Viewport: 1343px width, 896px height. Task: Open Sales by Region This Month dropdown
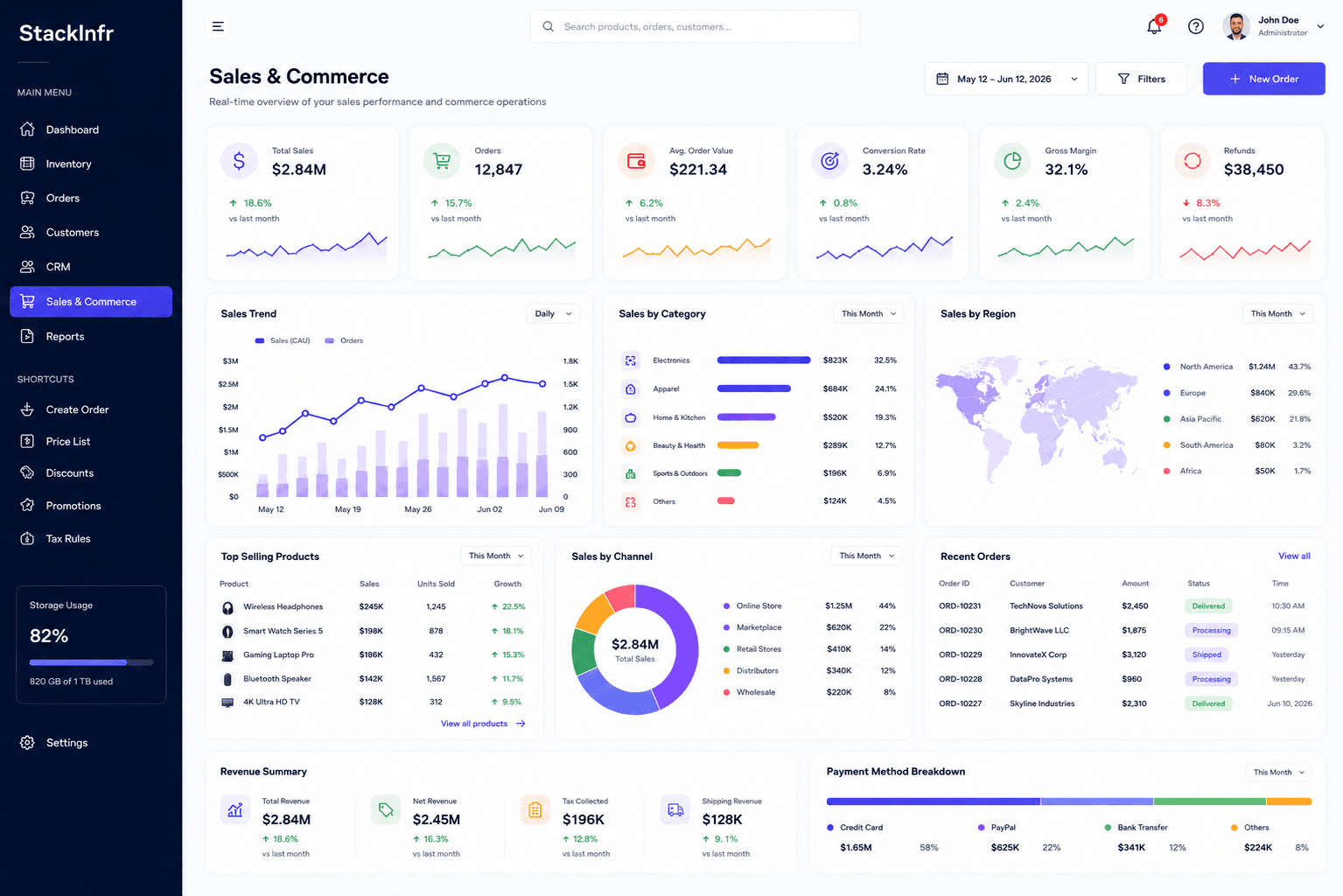[1277, 313]
